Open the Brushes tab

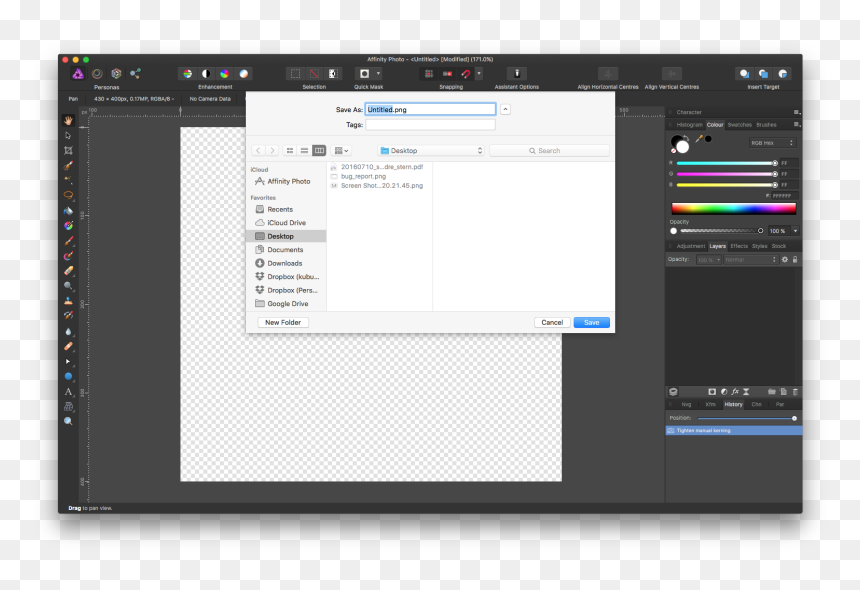tap(766, 125)
